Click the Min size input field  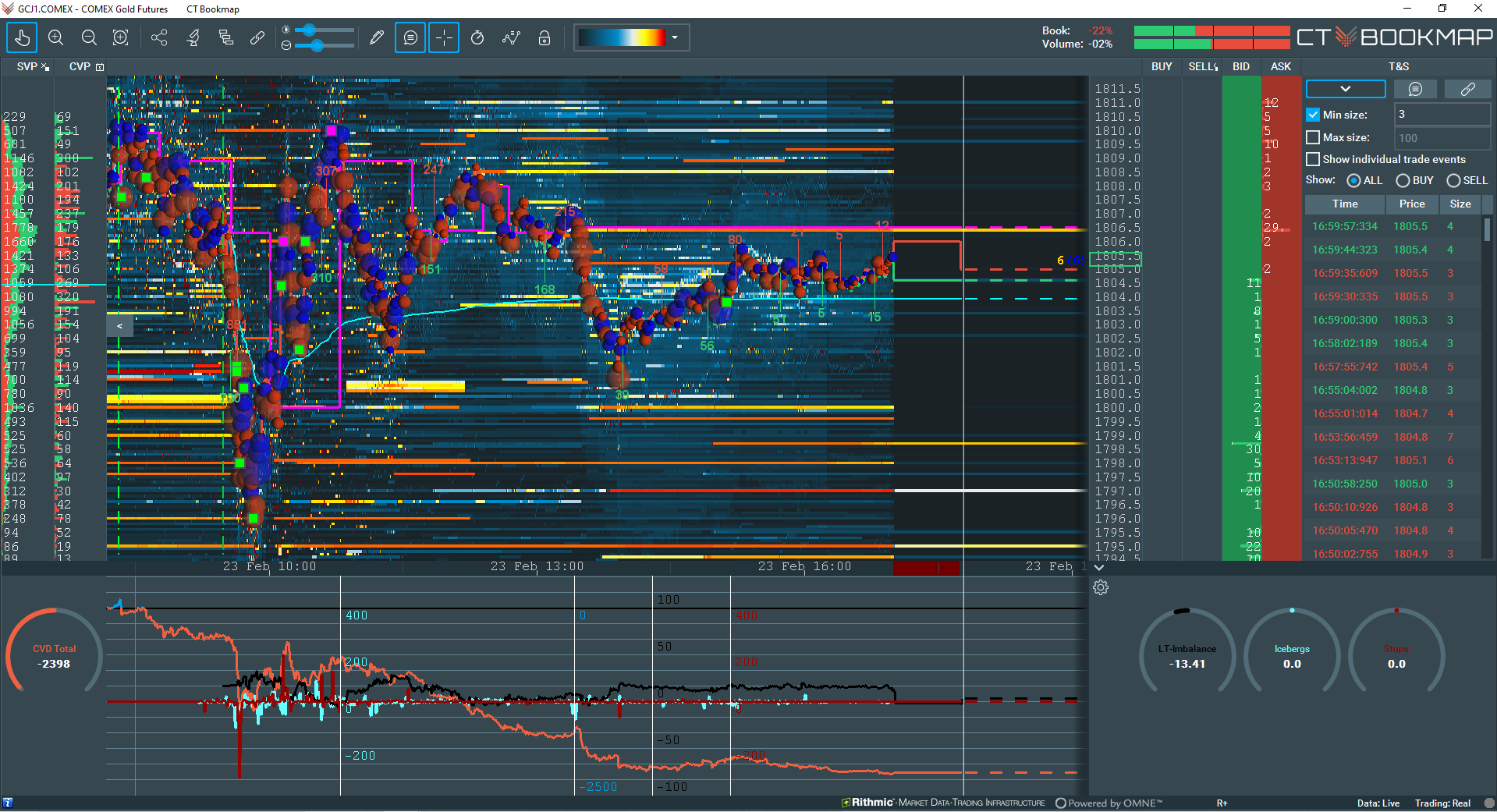(x=1442, y=115)
